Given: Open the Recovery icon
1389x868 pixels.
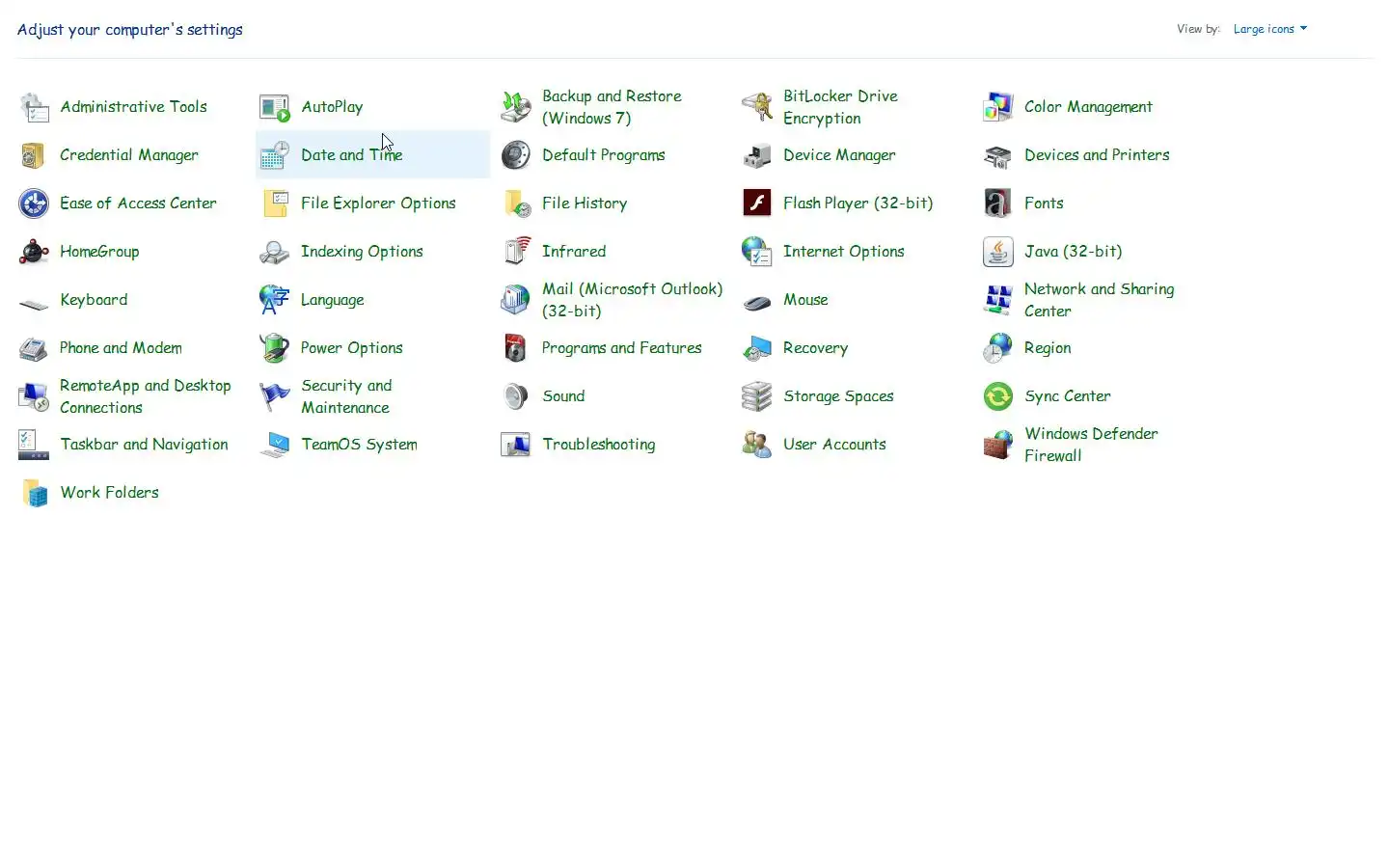Looking at the screenshot, I should pyautogui.click(x=757, y=348).
